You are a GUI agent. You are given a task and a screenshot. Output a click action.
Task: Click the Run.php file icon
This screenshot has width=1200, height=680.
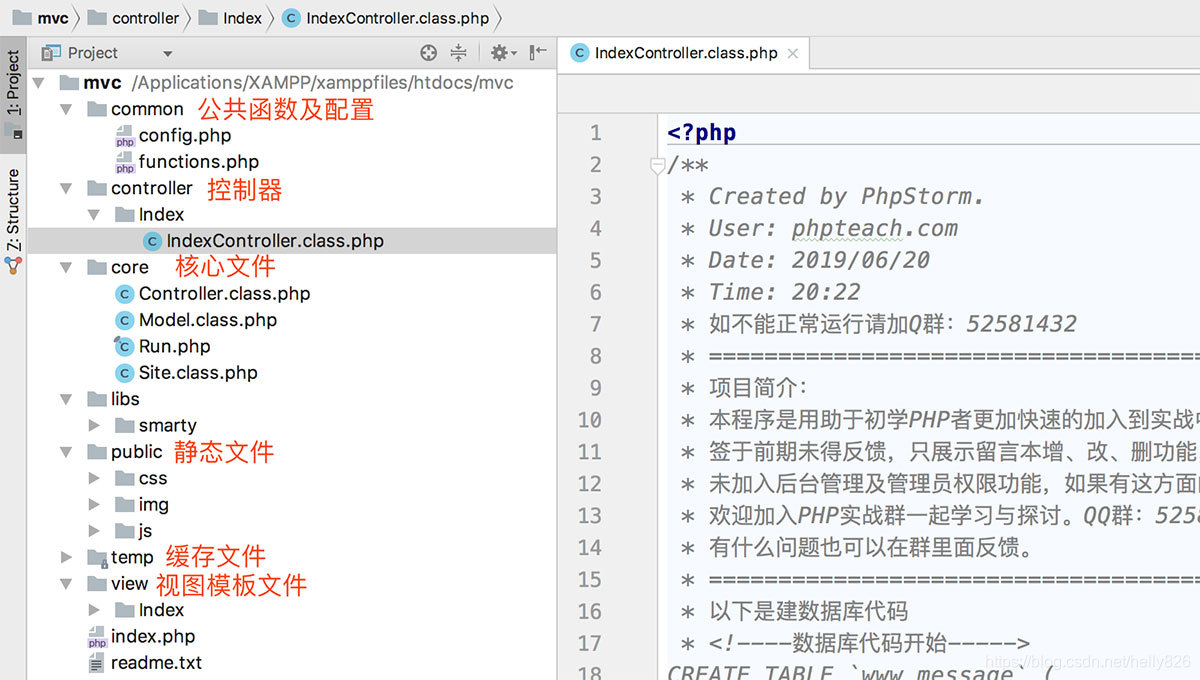tap(125, 346)
